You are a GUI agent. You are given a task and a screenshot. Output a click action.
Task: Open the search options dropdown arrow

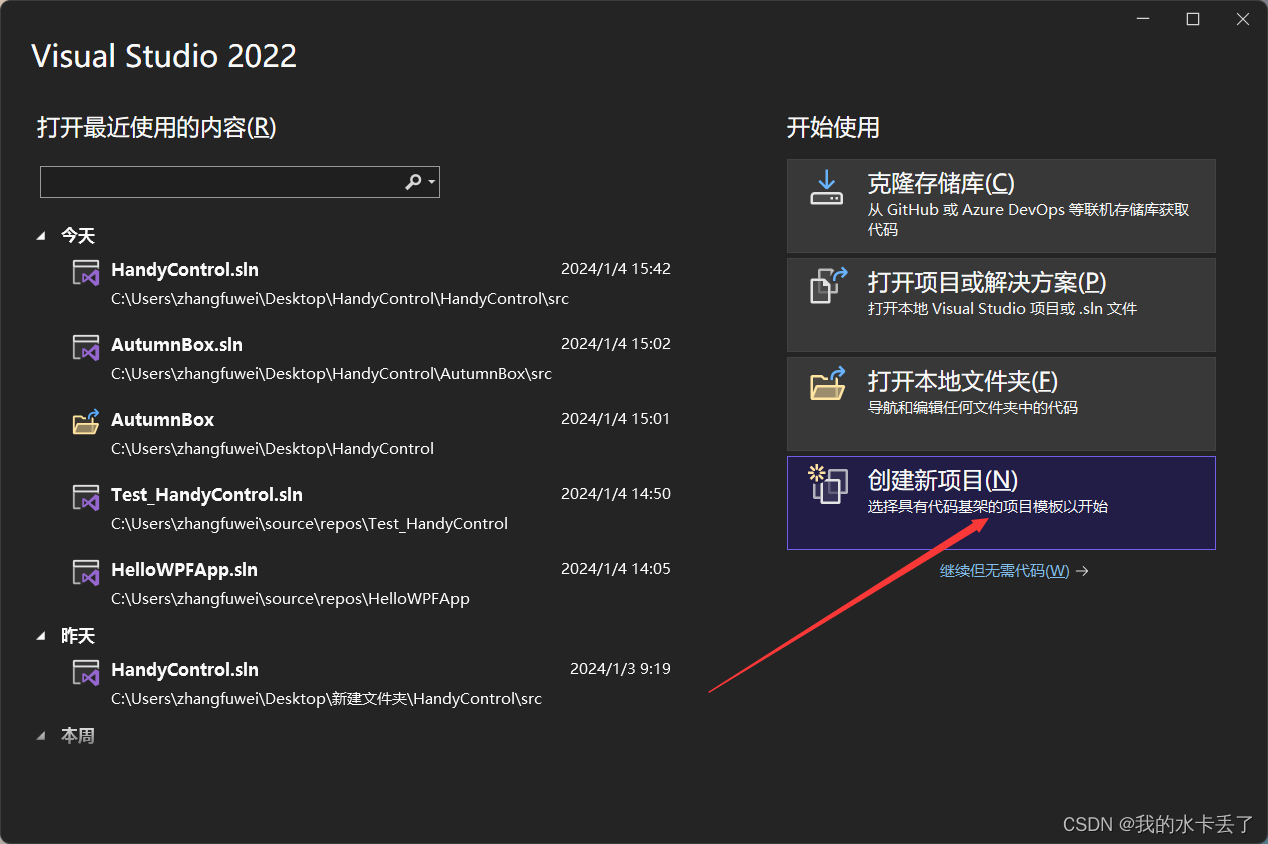pyautogui.click(x=431, y=182)
